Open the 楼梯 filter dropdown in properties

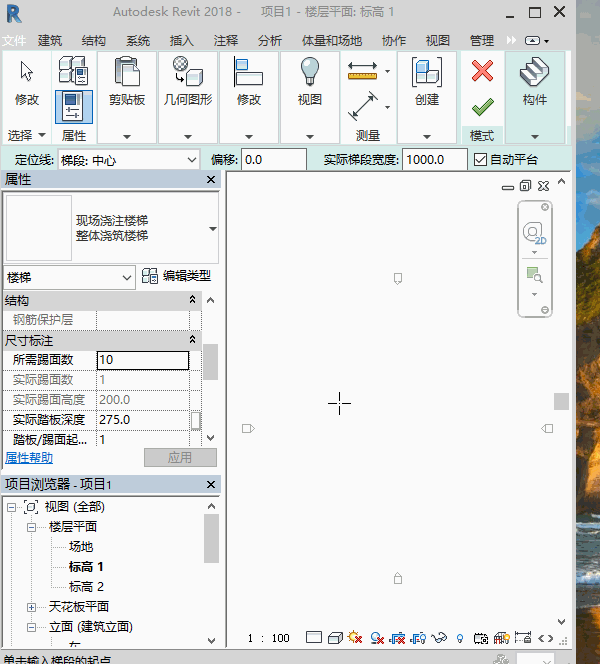[127, 277]
